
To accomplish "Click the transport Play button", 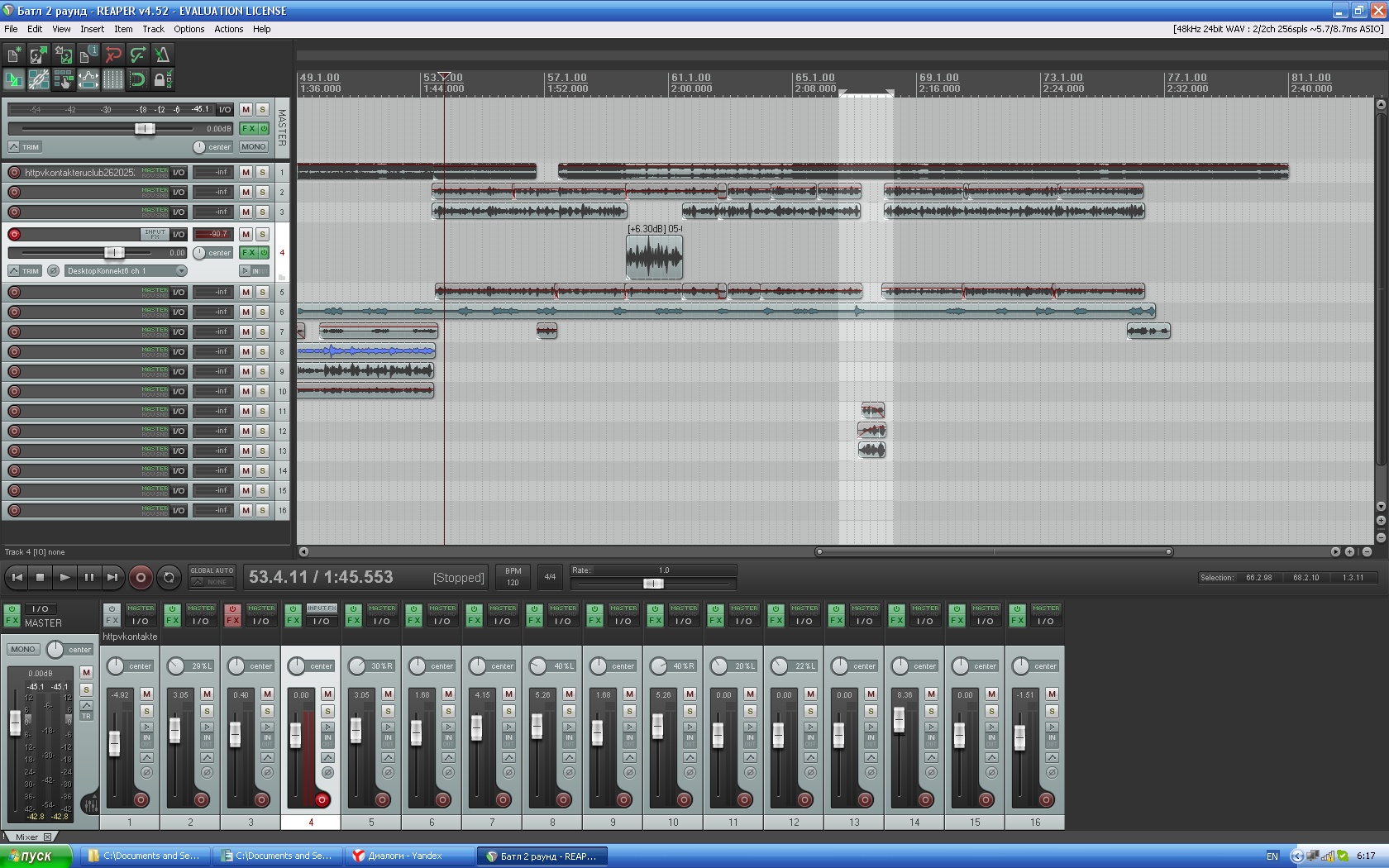I will [x=64, y=577].
